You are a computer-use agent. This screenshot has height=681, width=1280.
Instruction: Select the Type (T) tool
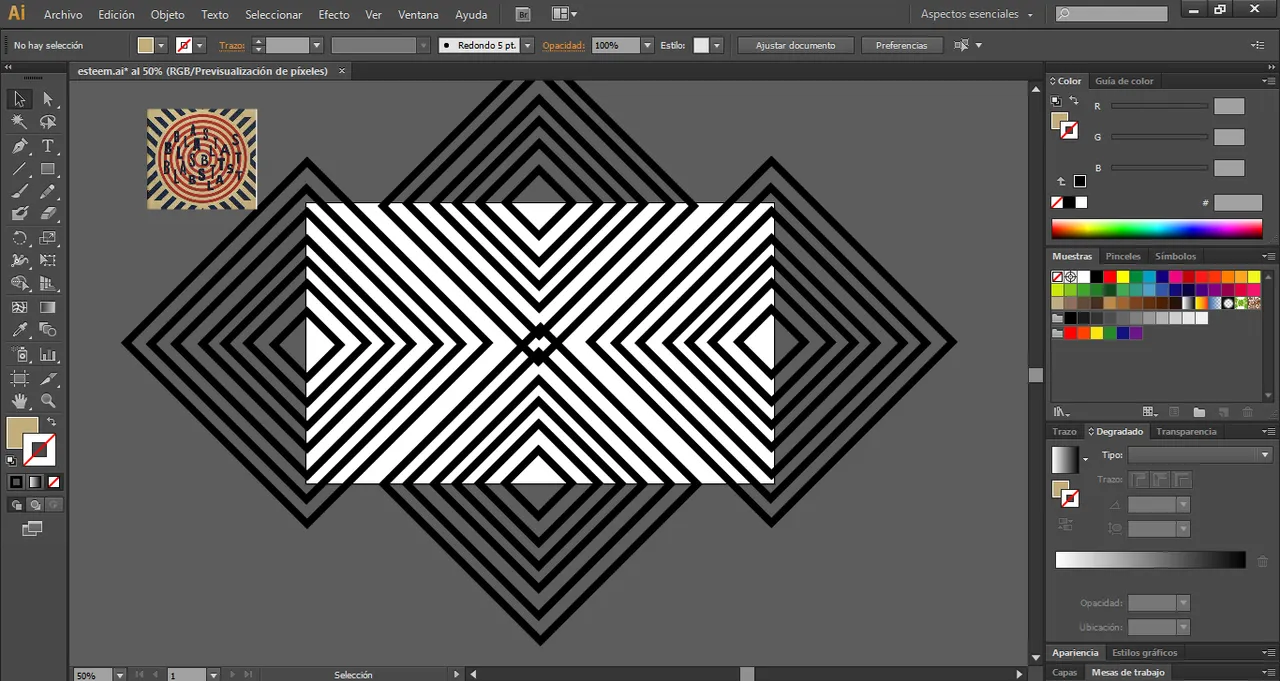point(47,146)
